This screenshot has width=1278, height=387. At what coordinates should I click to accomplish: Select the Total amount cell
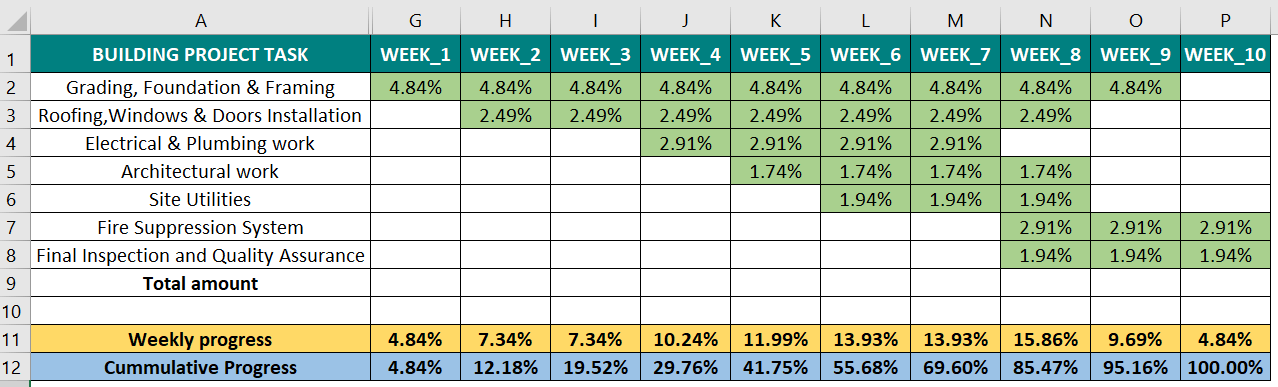tap(200, 283)
